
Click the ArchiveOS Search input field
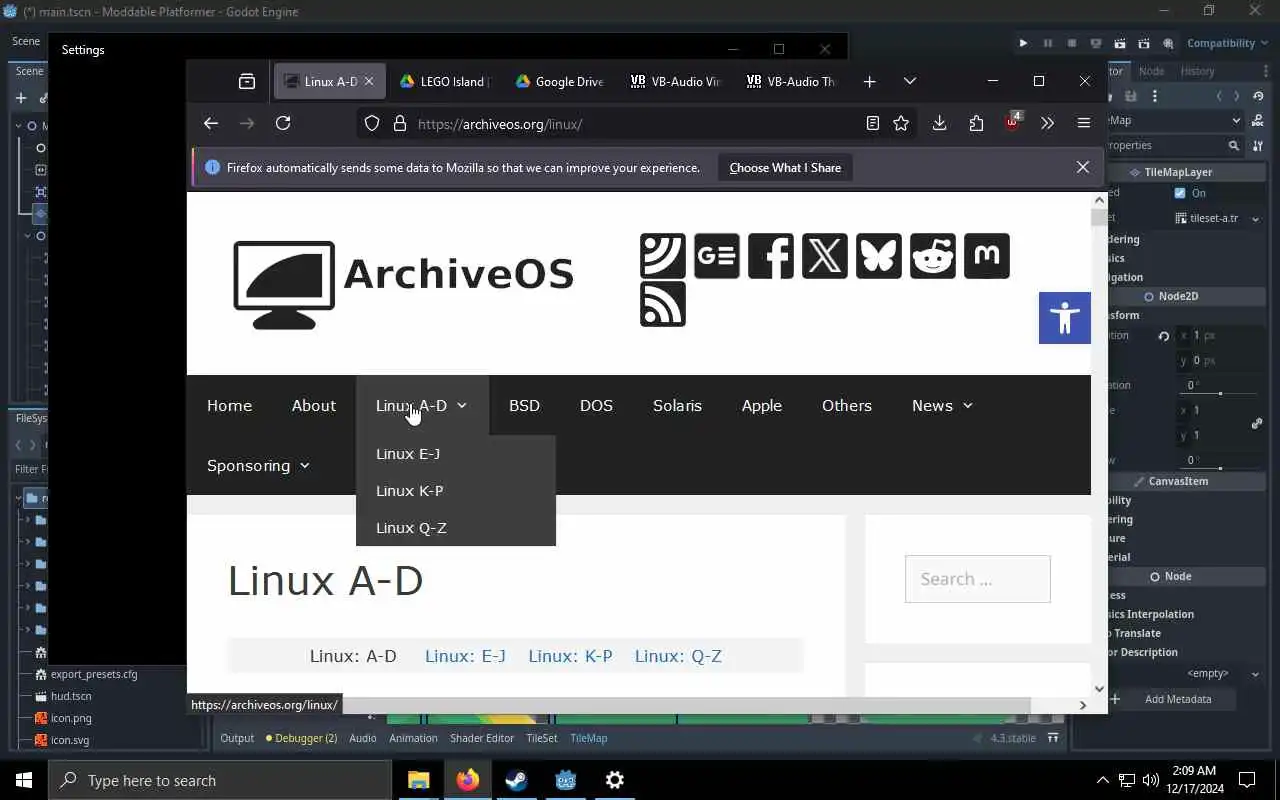(x=978, y=579)
